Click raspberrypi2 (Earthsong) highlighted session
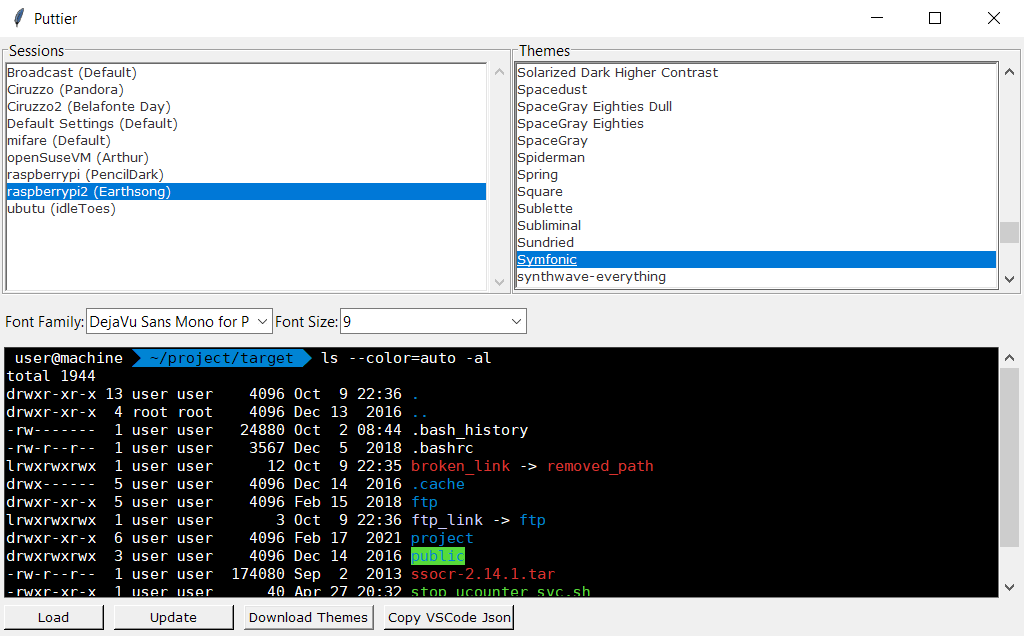The height and width of the screenshot is (636, 1025). tap(246, 192)
